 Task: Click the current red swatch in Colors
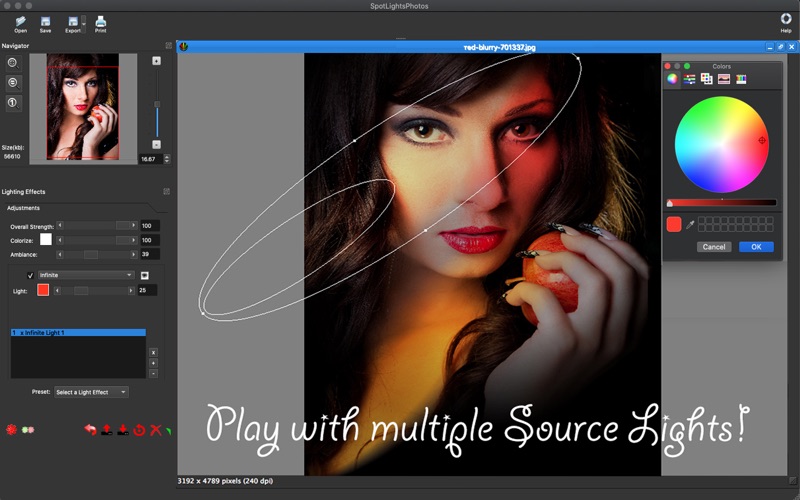[x=674, y=224]
